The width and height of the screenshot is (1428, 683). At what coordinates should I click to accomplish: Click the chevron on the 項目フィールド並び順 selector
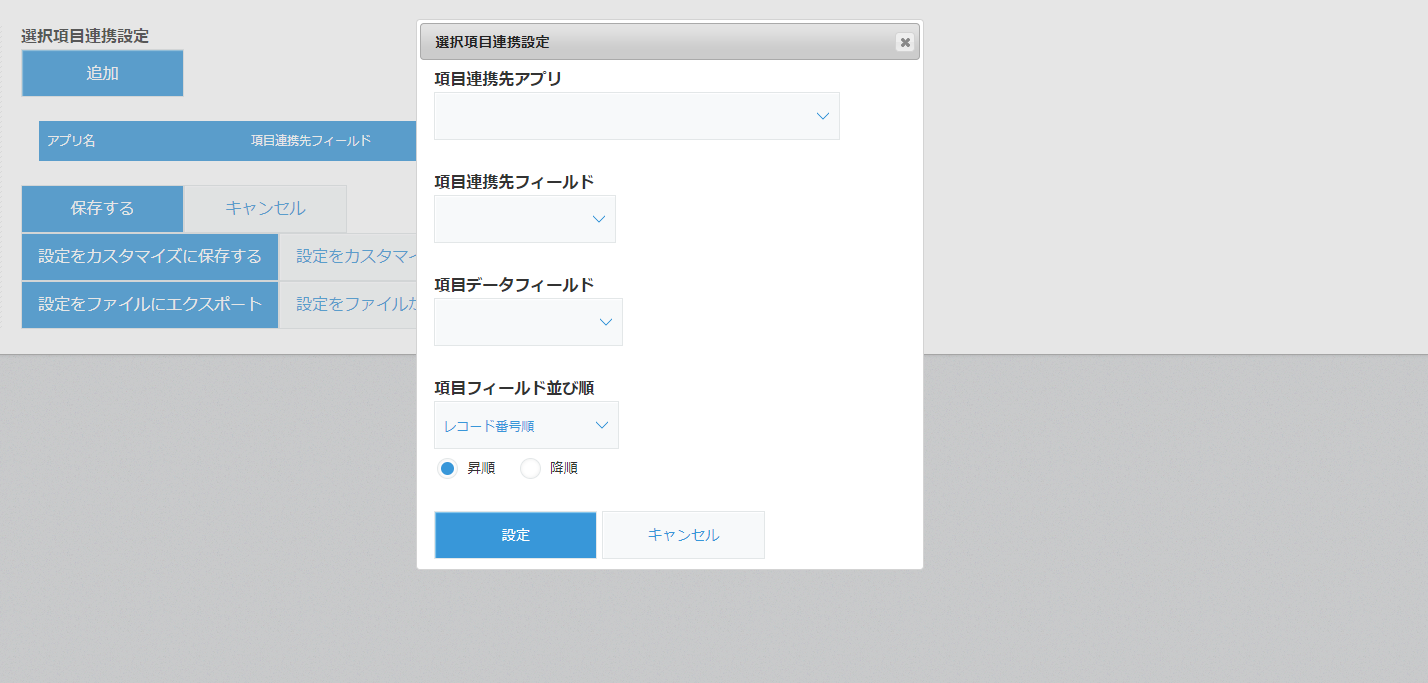(601, 424)
